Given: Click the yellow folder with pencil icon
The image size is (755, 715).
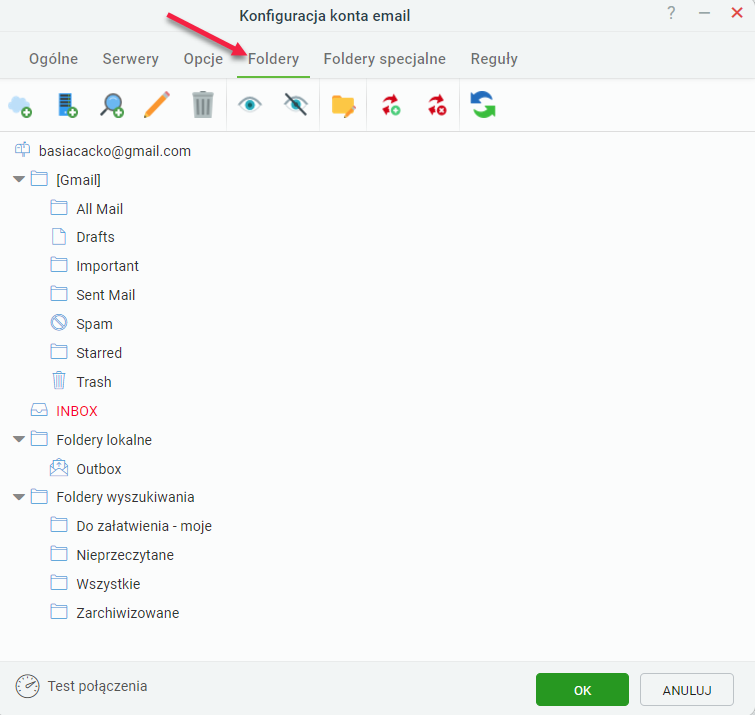Looking at the screenshot, I should 343,106.
